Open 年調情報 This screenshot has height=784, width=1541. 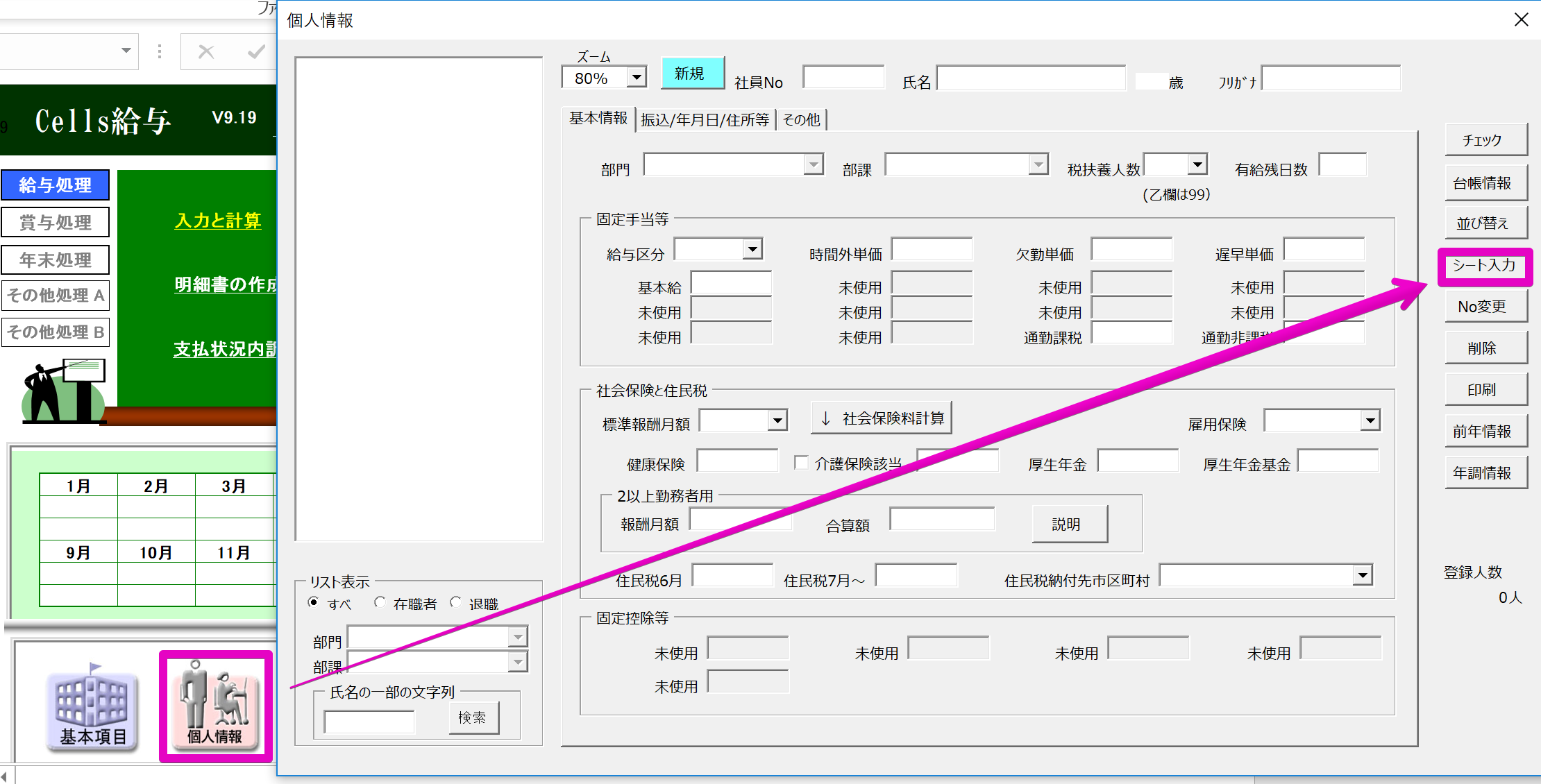point(1485,472)
